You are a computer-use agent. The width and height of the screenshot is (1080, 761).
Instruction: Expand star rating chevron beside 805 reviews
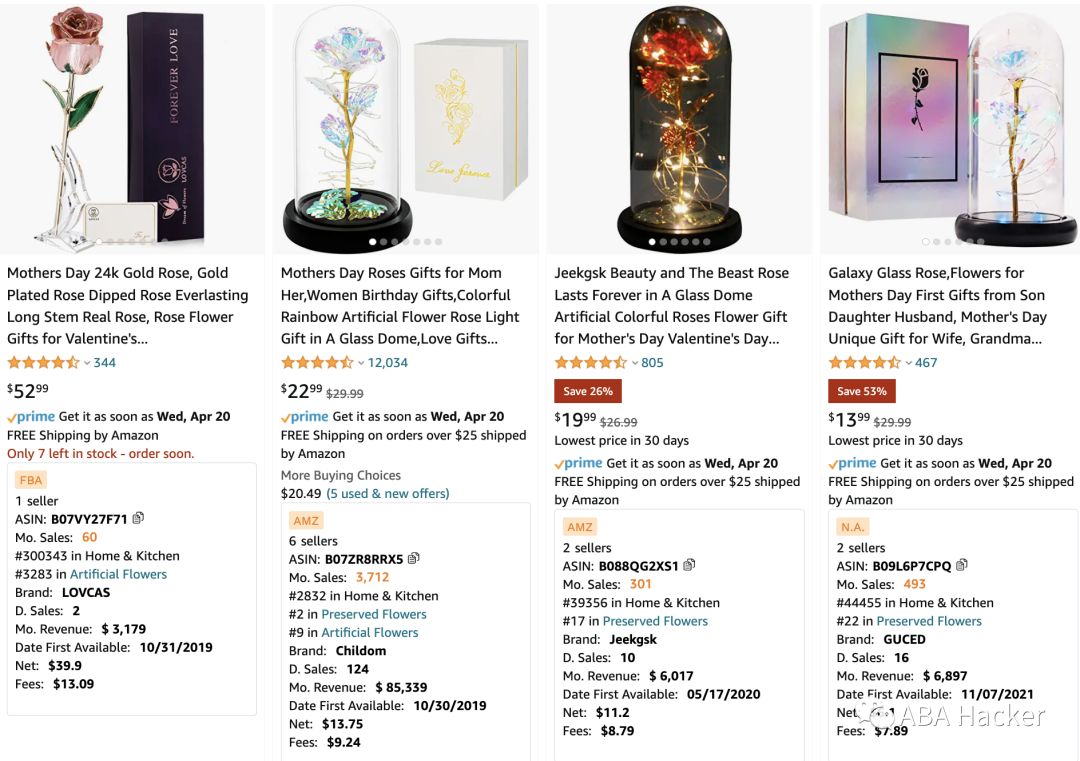(635, 363)
